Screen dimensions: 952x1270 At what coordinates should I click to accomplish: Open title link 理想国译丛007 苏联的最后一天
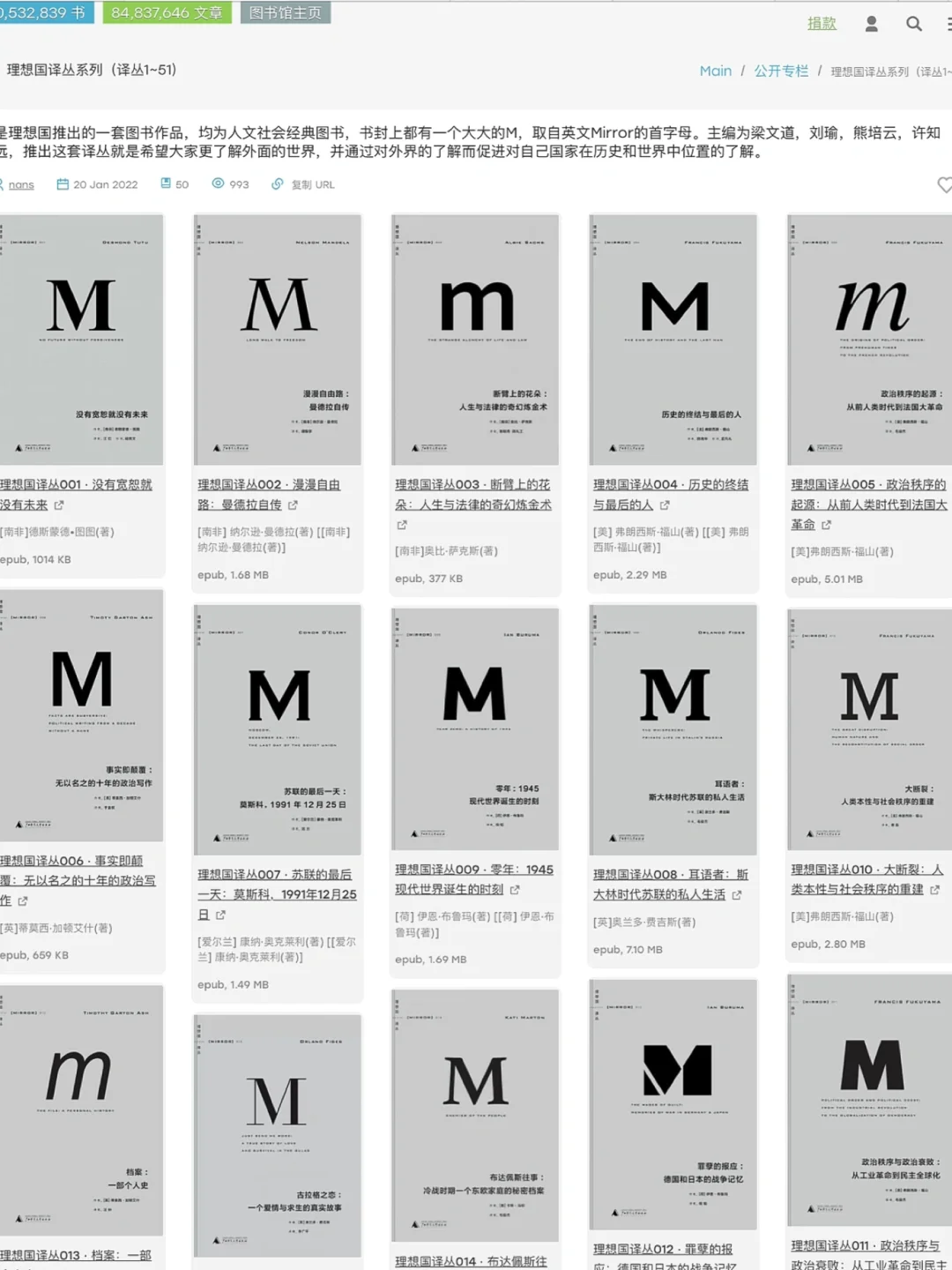point(277,894)
